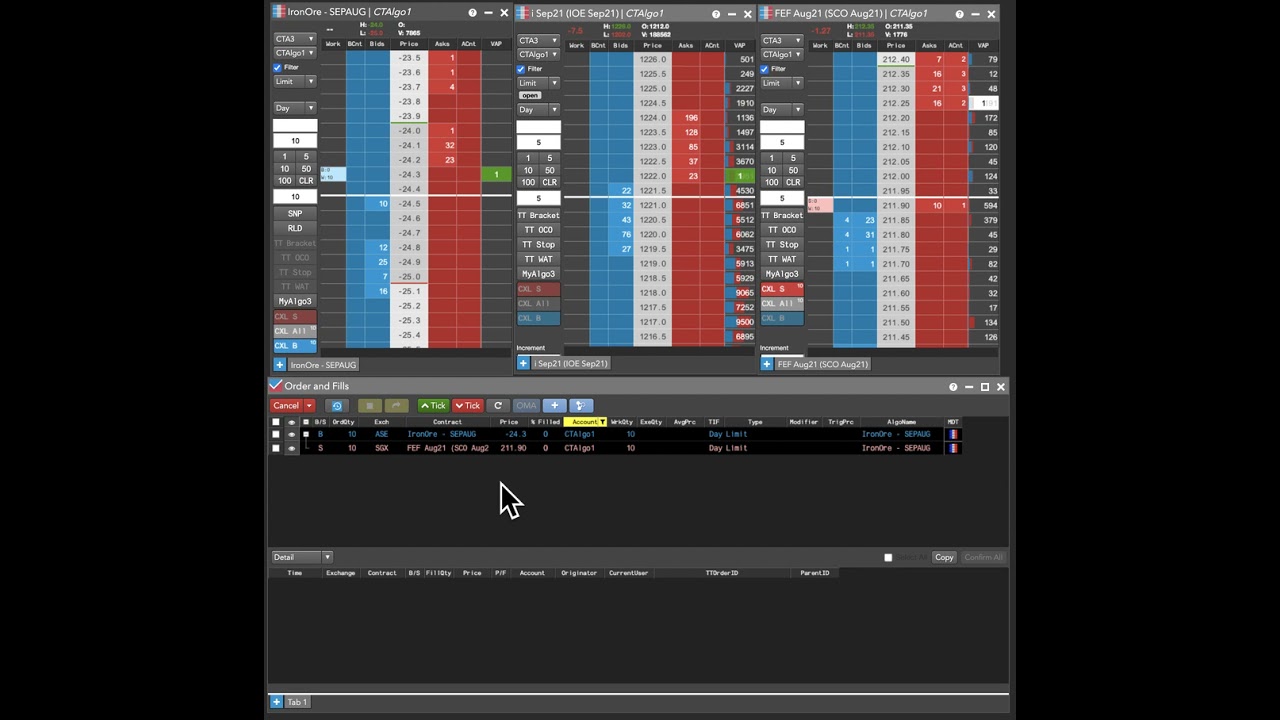Open Limit order type dropdown in IronOre window

pos(295,81)
